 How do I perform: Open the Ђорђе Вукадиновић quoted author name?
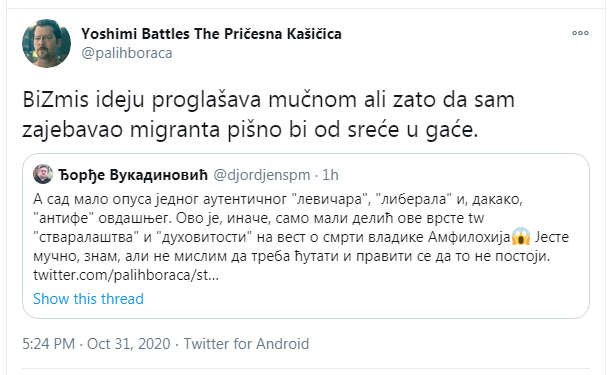tap(133, 175)
